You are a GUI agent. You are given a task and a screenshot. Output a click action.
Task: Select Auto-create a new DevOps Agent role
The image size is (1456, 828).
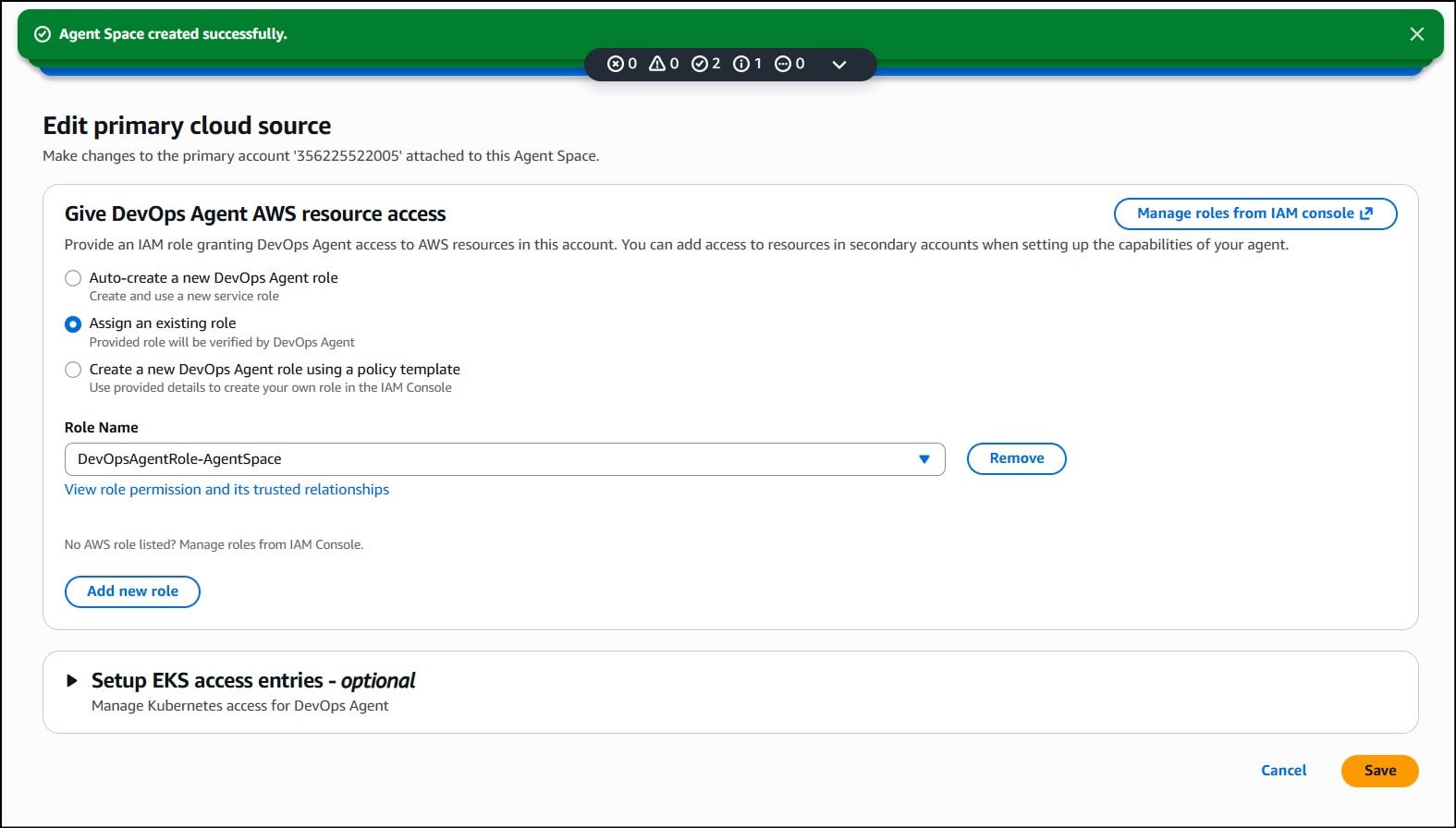tap(73, 278)
